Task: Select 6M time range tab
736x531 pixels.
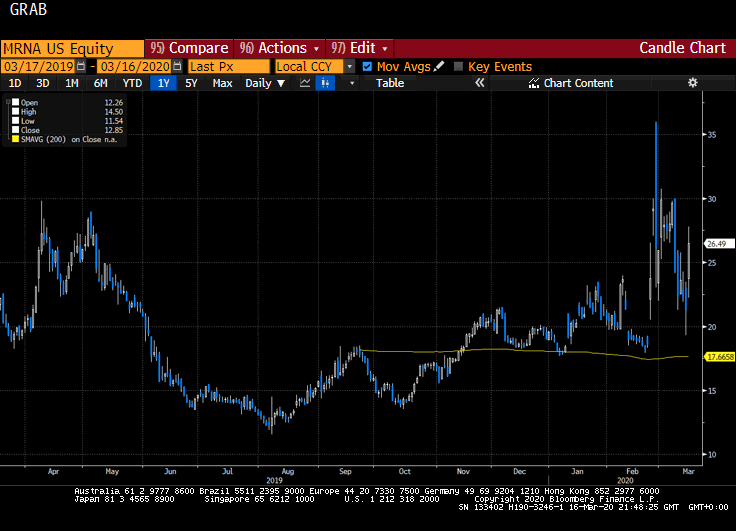Action: (100, 83)
